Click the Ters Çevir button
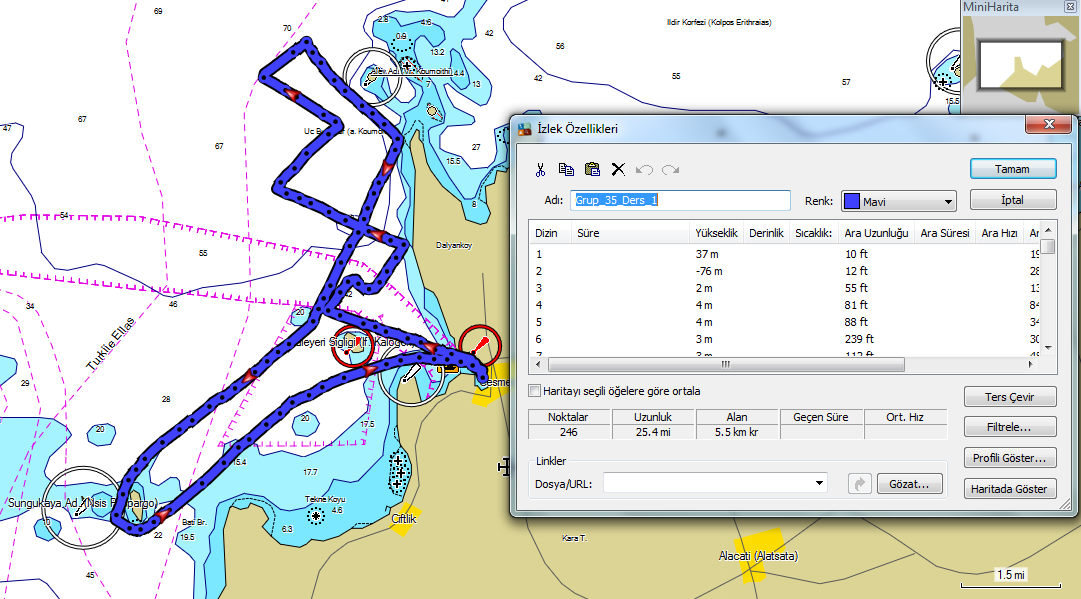This screenshot has width=1081, height=599. coord(1010,397)
